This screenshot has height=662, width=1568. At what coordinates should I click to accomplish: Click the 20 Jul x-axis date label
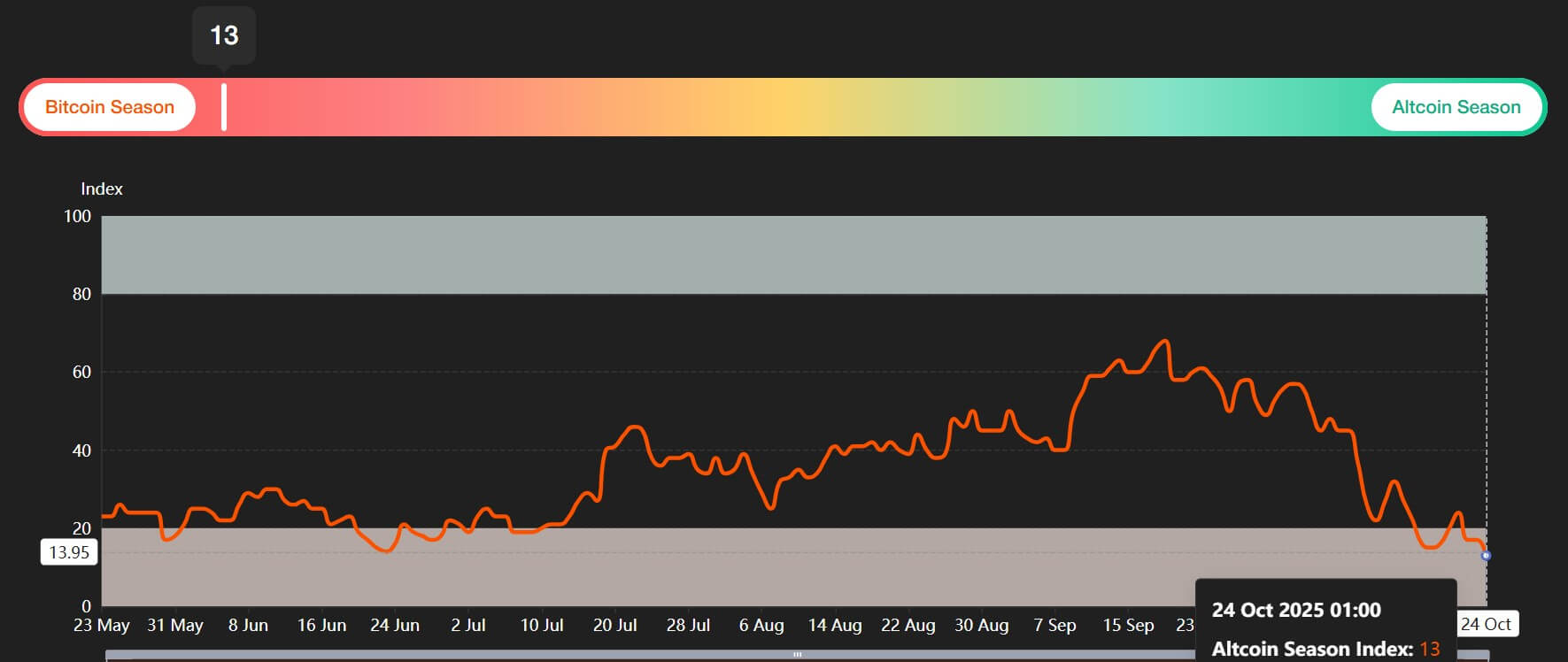614,625
